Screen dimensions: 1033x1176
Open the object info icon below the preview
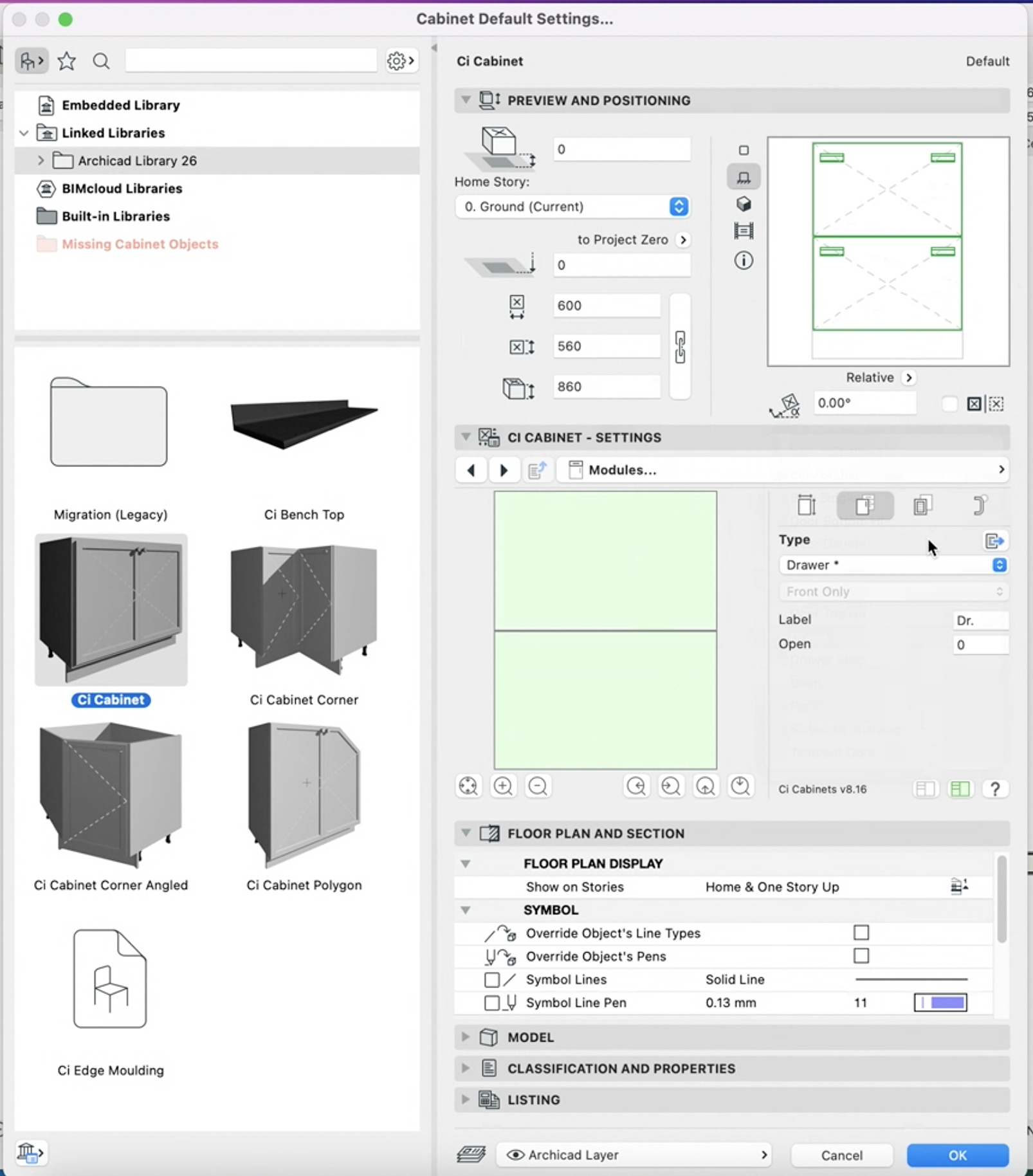pos(743,261)
